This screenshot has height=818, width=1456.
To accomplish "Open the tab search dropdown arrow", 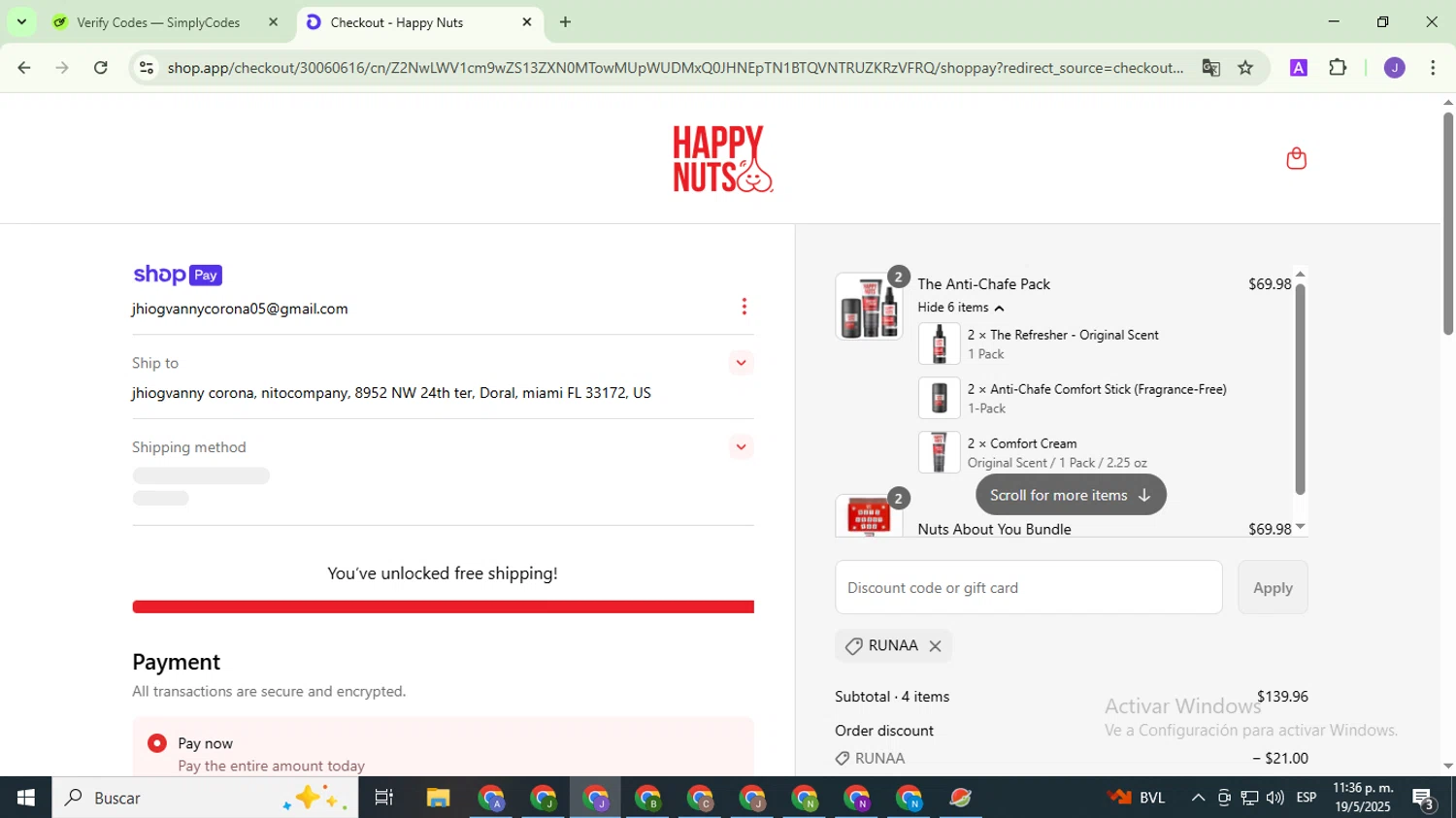I will [x=21, y=21].
